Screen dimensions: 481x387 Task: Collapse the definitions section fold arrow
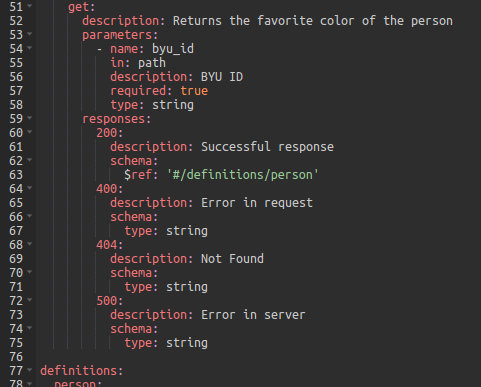(30, 370)
